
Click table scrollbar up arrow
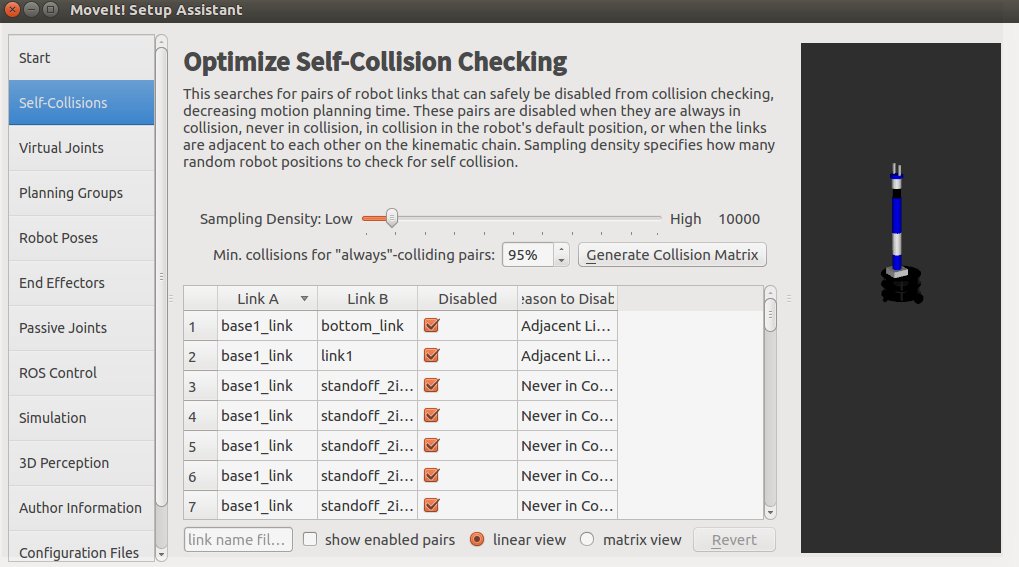click(770, 292)
